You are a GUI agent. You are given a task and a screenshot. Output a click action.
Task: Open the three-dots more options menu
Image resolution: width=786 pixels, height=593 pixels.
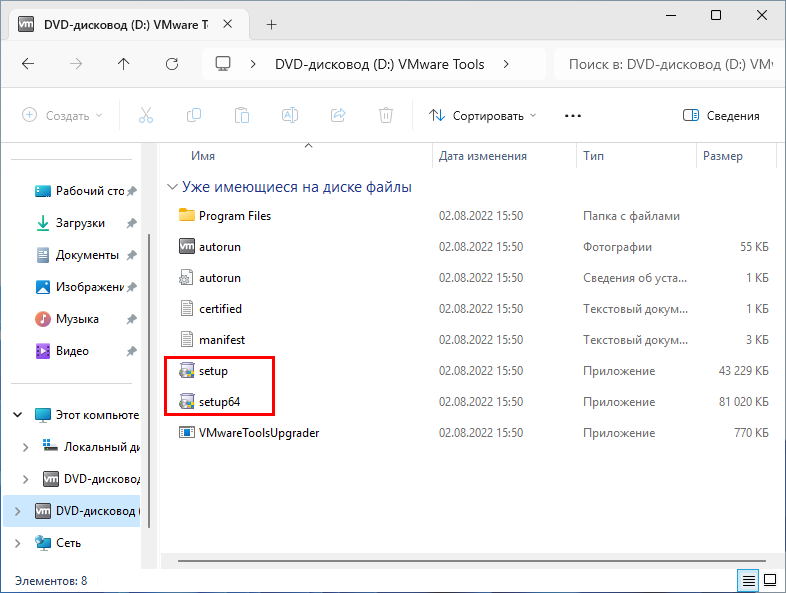click(x=572, y=116)
